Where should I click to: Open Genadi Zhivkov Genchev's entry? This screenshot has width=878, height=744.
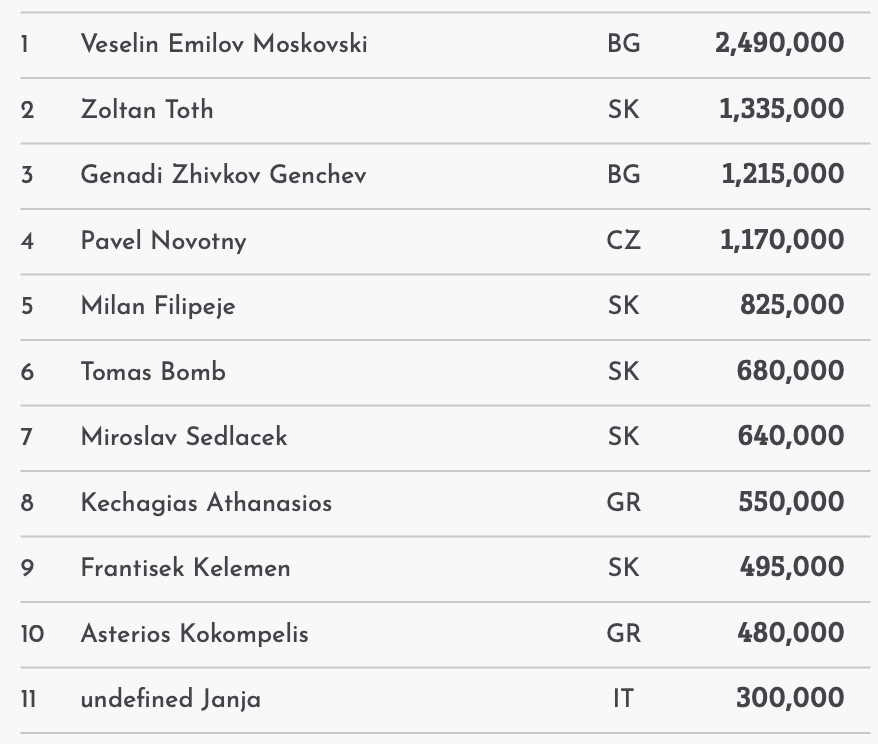click(x=223, y=175)
